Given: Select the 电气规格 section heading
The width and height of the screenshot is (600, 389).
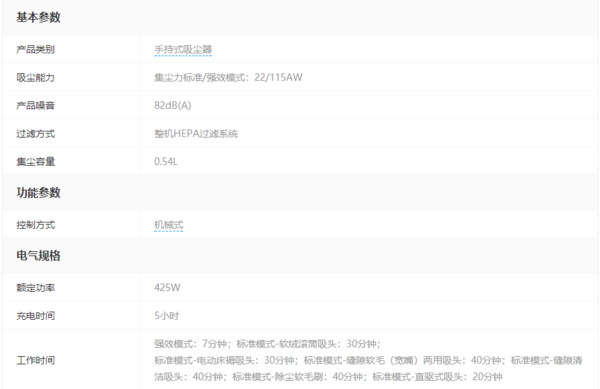Looking at the screenshot, I should (x=38, y=256).
